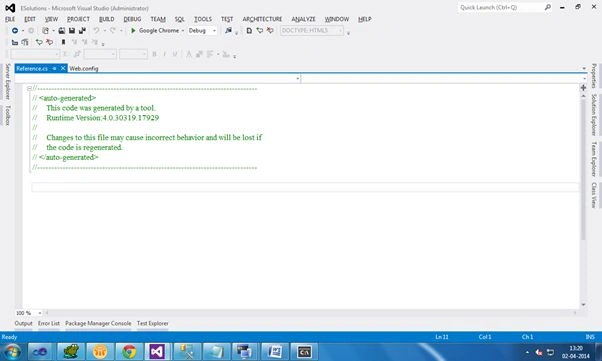The height and width of the screenshot is (361, 602).
Task: Select the Reference.cs tab
Action: point(32,68)
